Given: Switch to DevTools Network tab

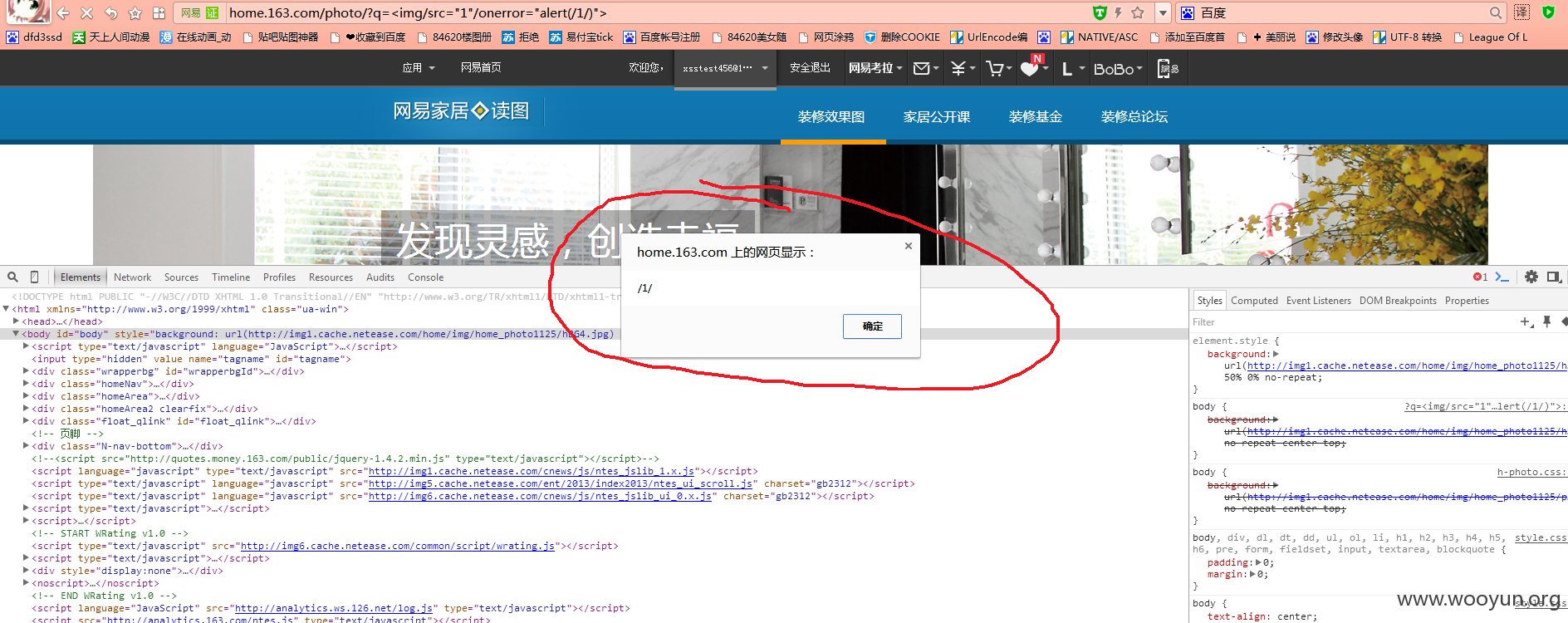Looking at the screenshot, I should click(x=132, y=277).
